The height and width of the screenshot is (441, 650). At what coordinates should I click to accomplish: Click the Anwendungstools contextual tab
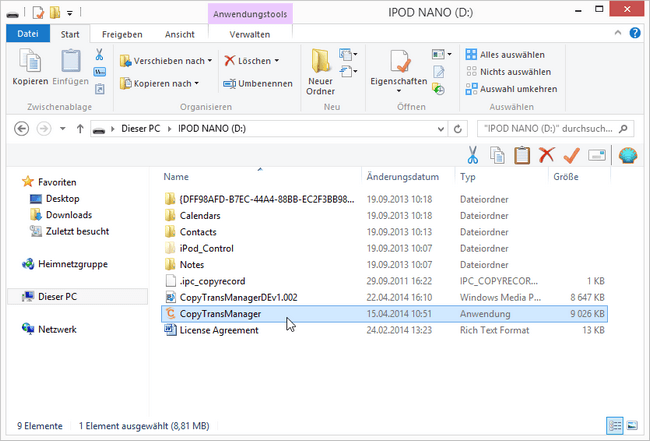pos(250,14)
